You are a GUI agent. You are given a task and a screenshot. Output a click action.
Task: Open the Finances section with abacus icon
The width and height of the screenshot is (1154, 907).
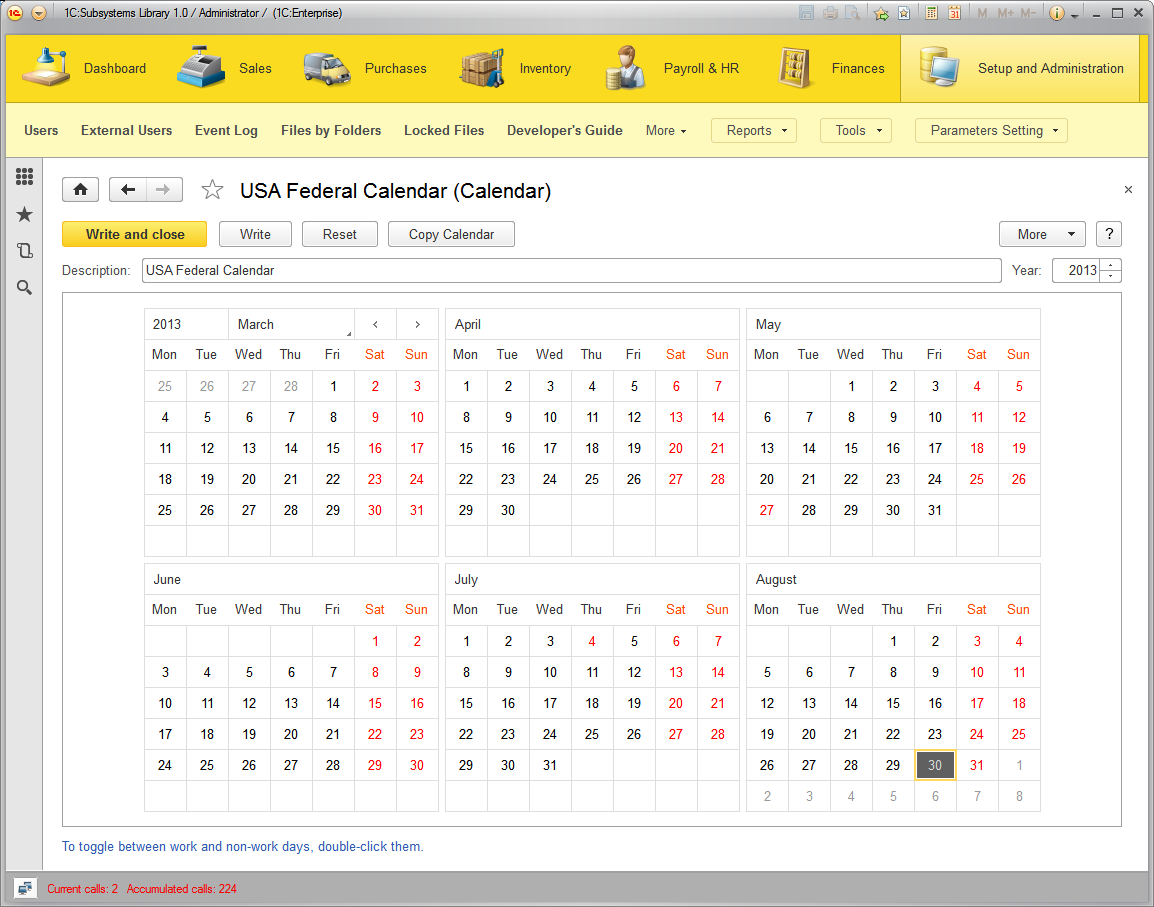tap(831, 68)
